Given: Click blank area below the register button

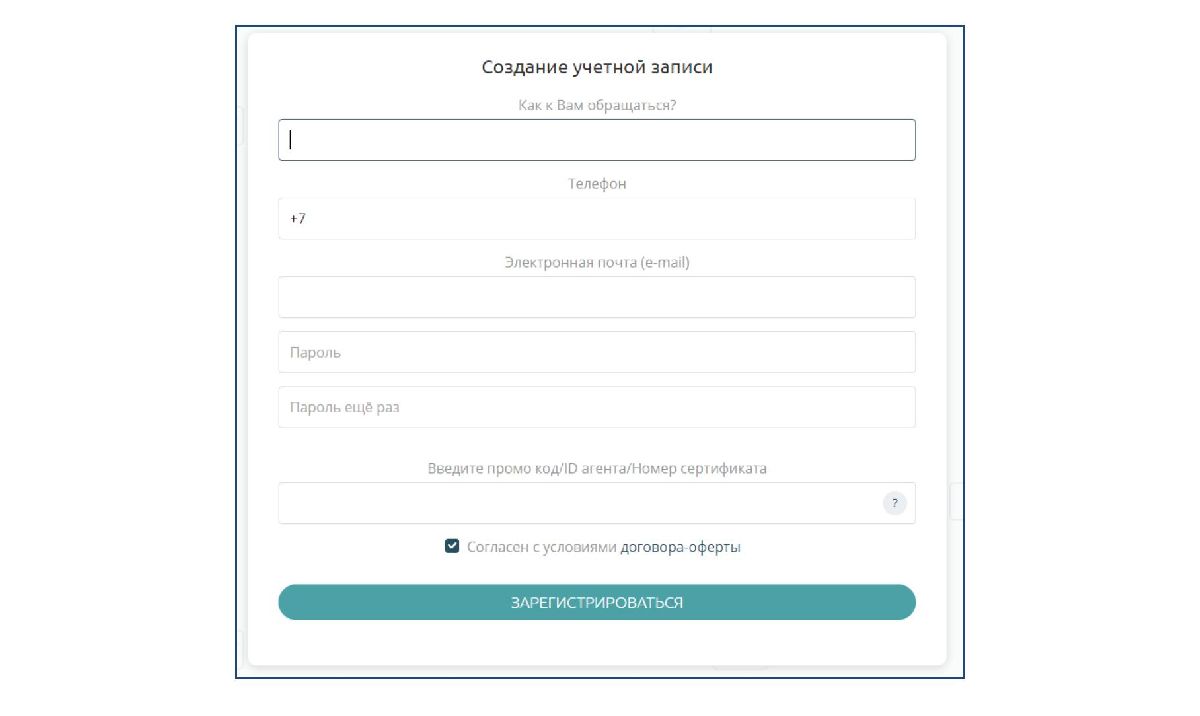Looking at the screenshot, I should [x=597, y=642].
